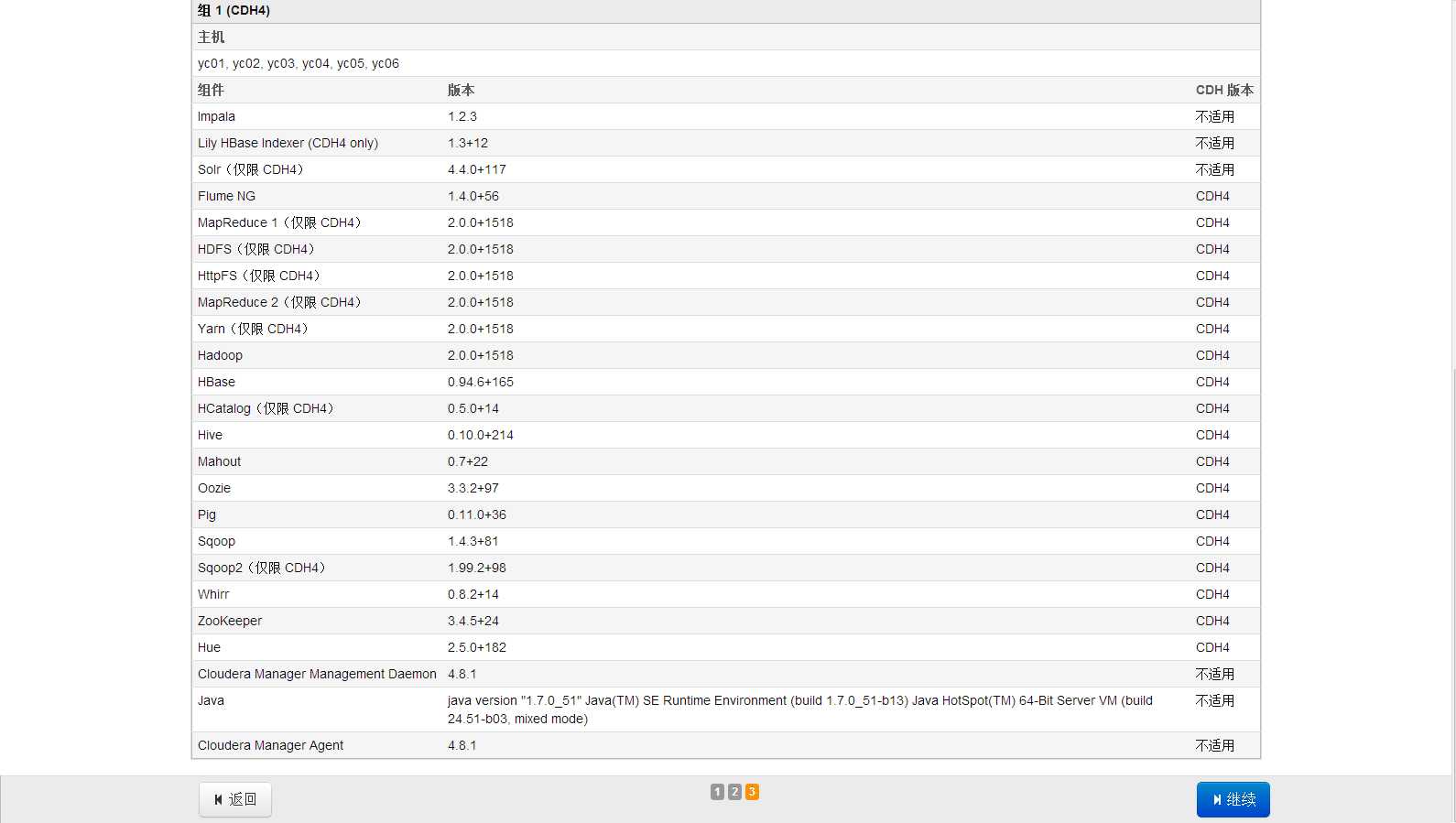Click Sqoop2 version 1.99.2+98
The image size is (1456, 823).
pyautogui.click(x=477, y=568)
